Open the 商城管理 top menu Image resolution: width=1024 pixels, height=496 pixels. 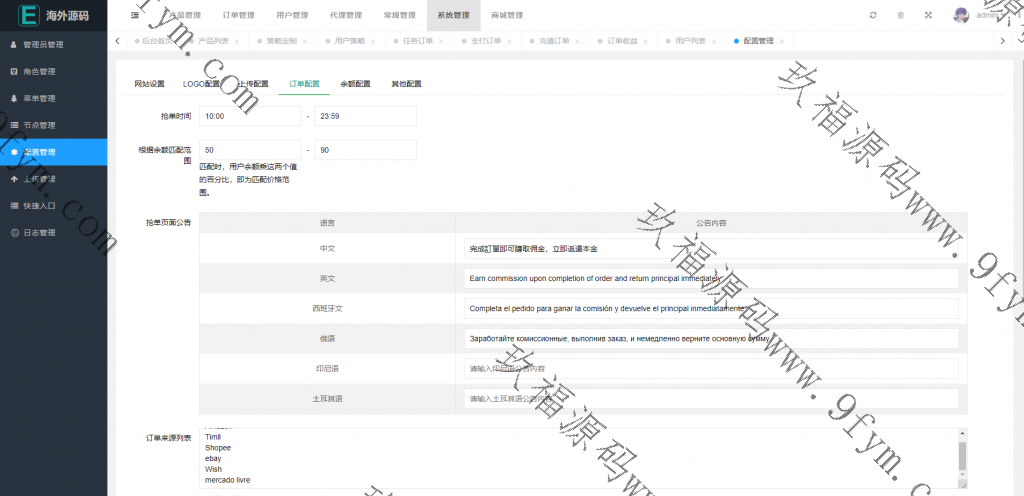tap(507, 16)
